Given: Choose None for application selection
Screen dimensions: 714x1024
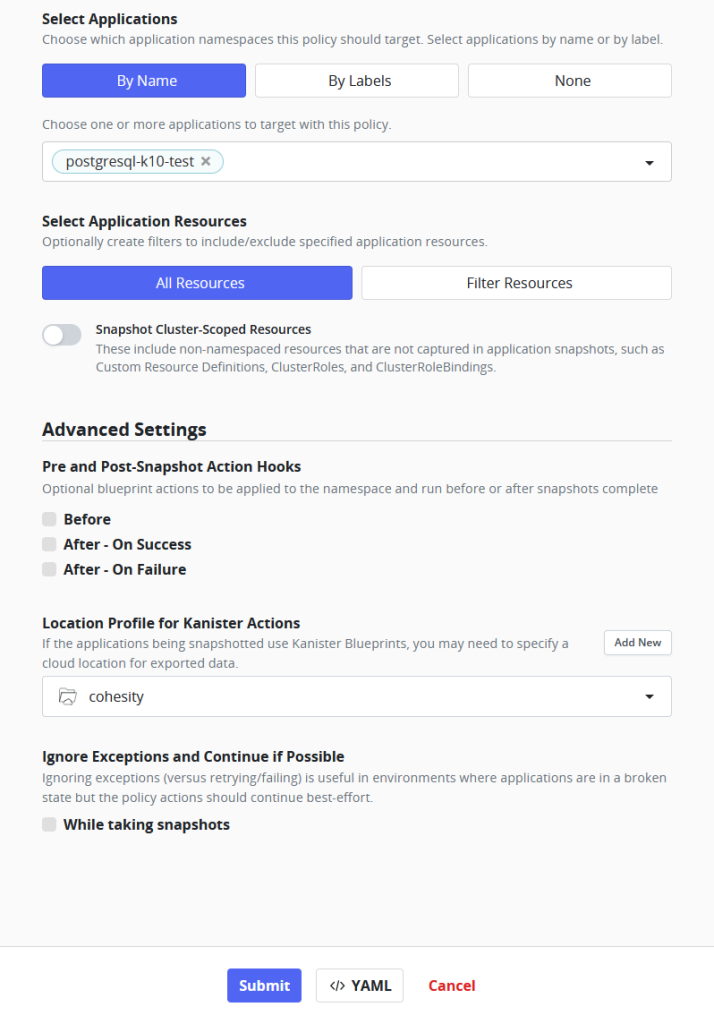Looking at the screenshot, I should 570,81.
